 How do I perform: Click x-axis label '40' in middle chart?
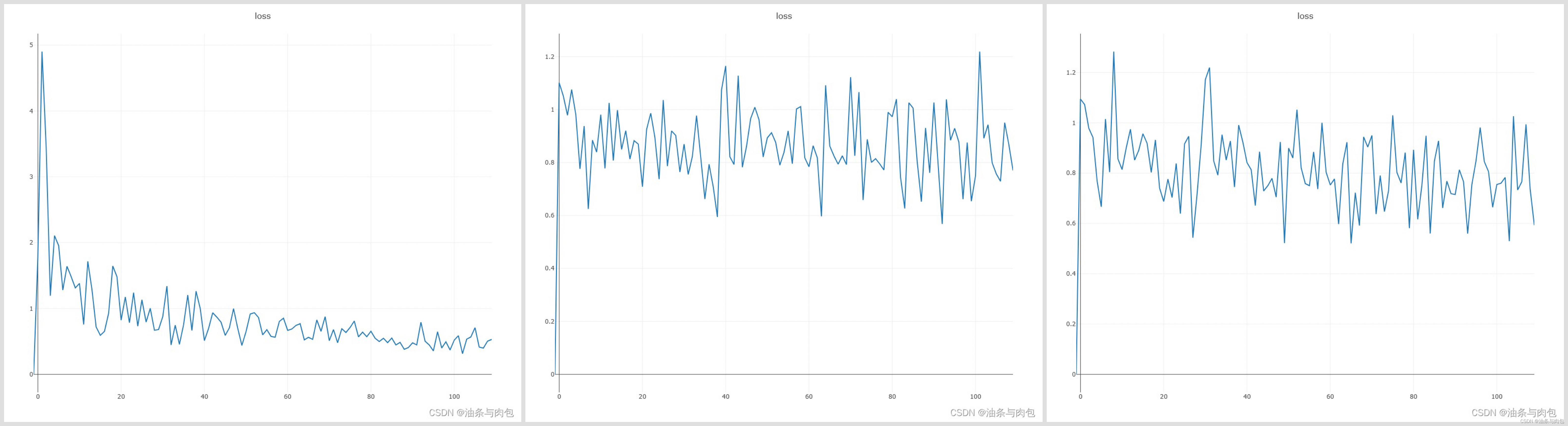(726, 397)
